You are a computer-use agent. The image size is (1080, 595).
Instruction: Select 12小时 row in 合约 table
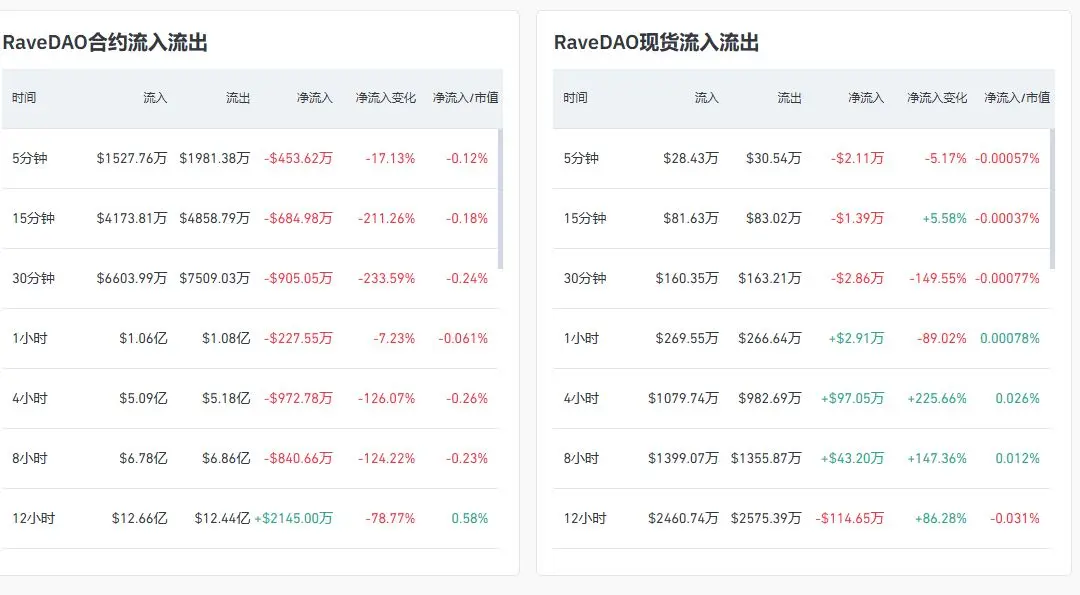[x=250, y=518]
